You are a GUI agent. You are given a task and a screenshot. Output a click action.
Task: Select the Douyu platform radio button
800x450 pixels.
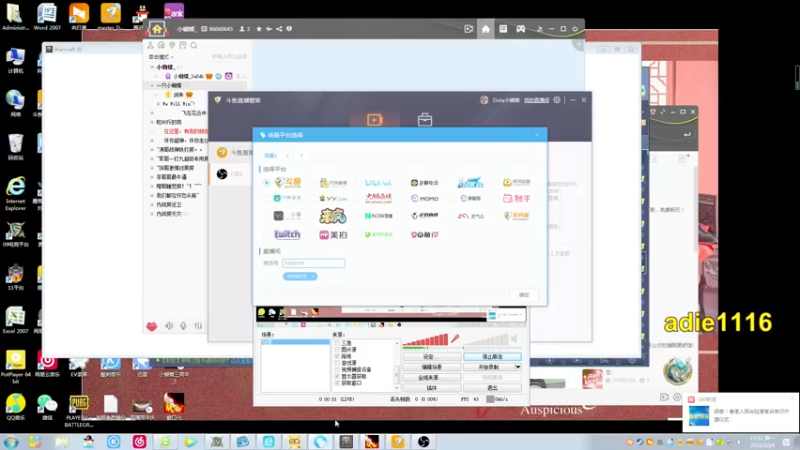pos(267,183)
